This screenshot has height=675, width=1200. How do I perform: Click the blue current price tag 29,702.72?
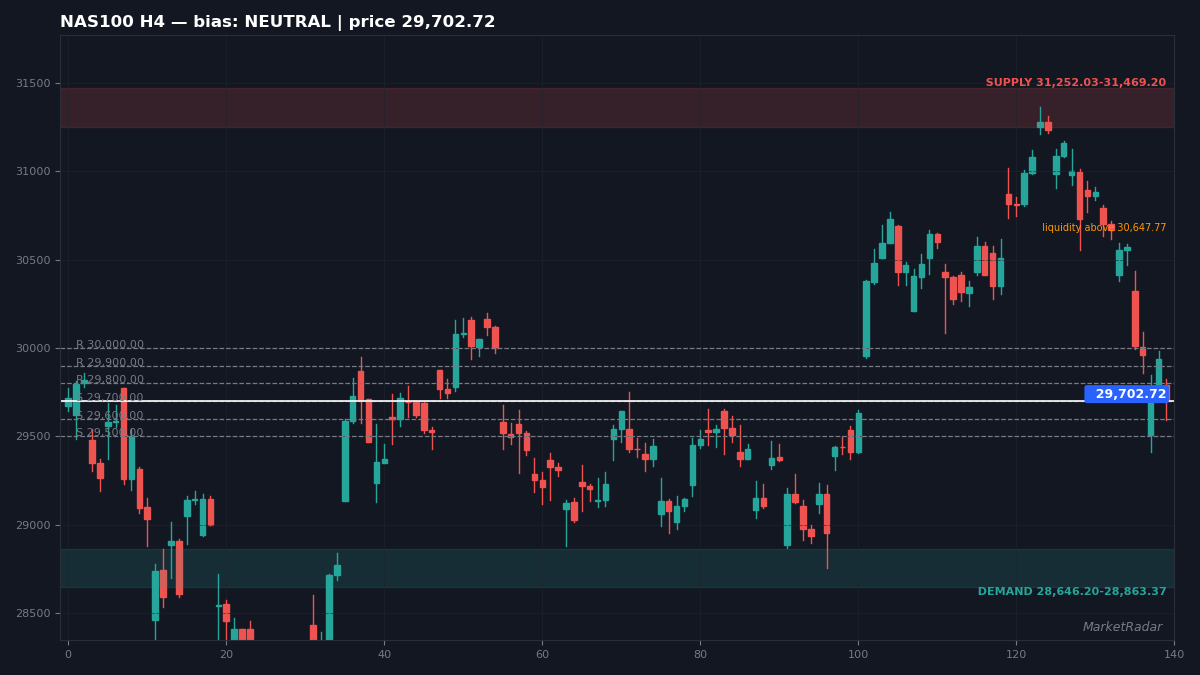click(x=1127, y=394)
